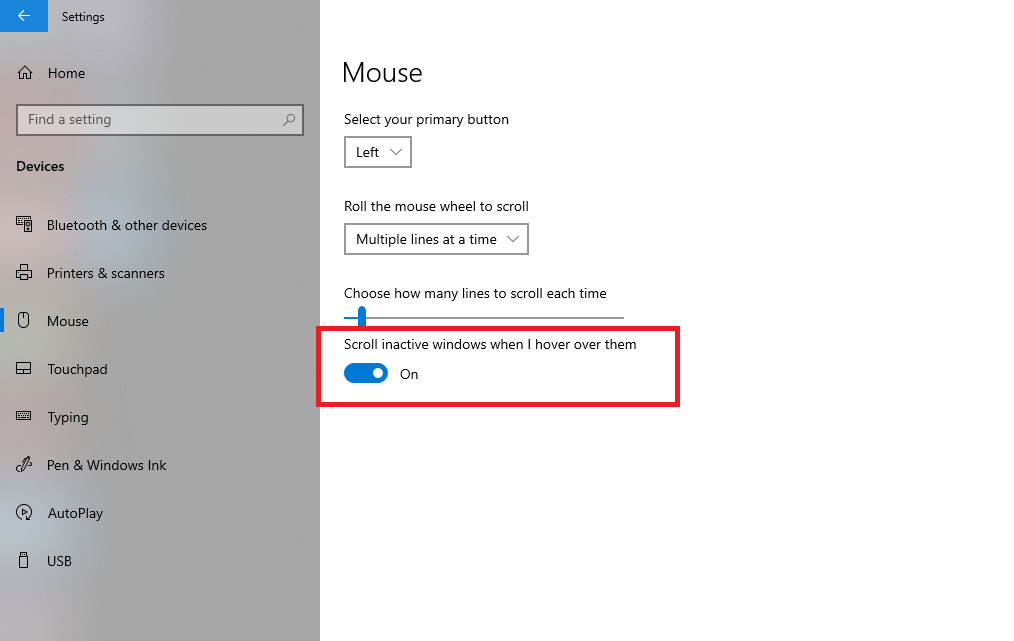
Task: Click the search magnifier icon
Action: pyautogui.click(x=289, y=120)
